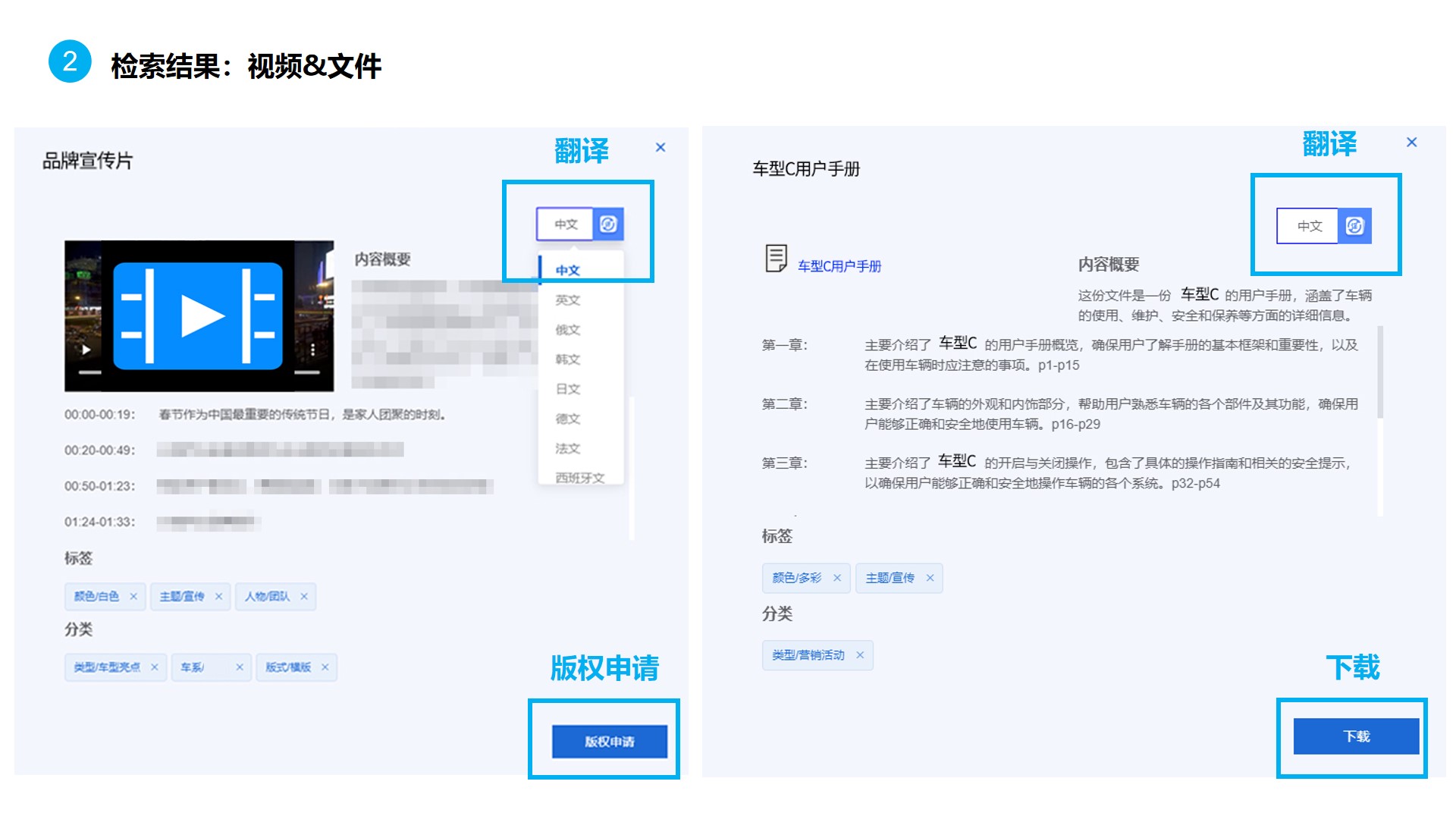Click the 版权申请 button
1456x819 pixels.
(609, 742)
